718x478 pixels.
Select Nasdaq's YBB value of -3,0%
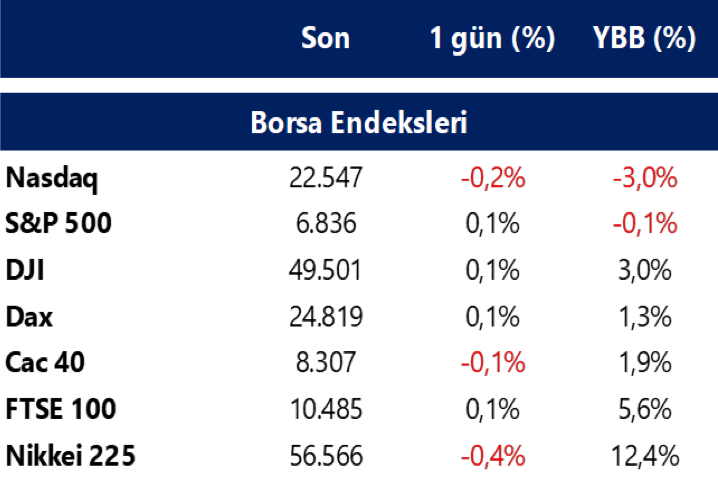pyautogui.click(x=645, y=179)
